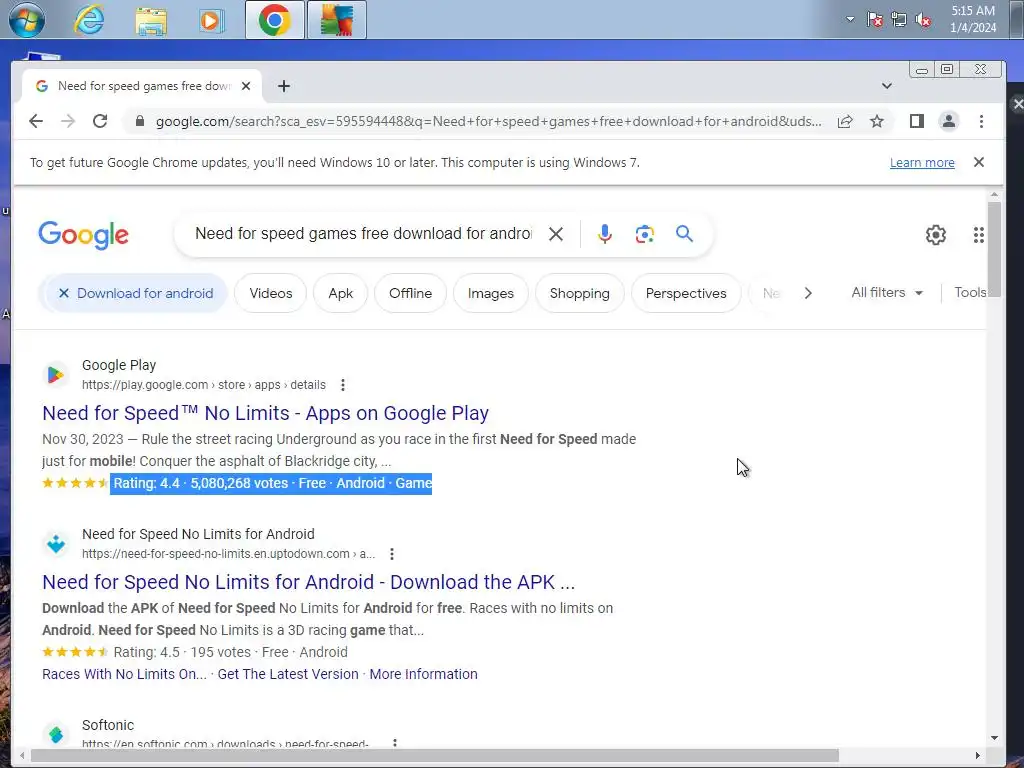This screenshot has height=768, width=1024.
Task: Click the scroll-down arrow of page scrollbar
Action: (x=994, y=738)
